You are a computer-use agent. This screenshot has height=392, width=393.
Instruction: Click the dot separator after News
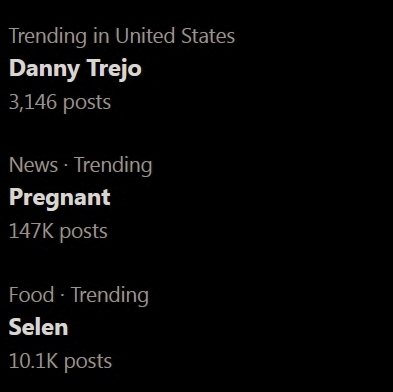click(x=66, y=166)
